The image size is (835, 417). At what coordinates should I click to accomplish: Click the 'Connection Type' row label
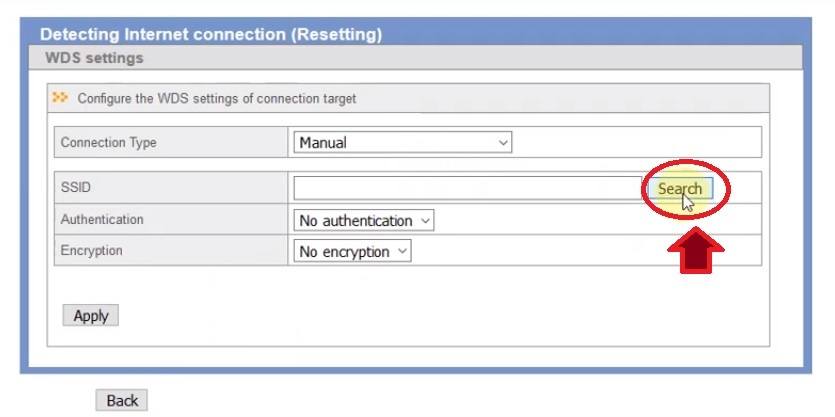(x=109, y=142)
